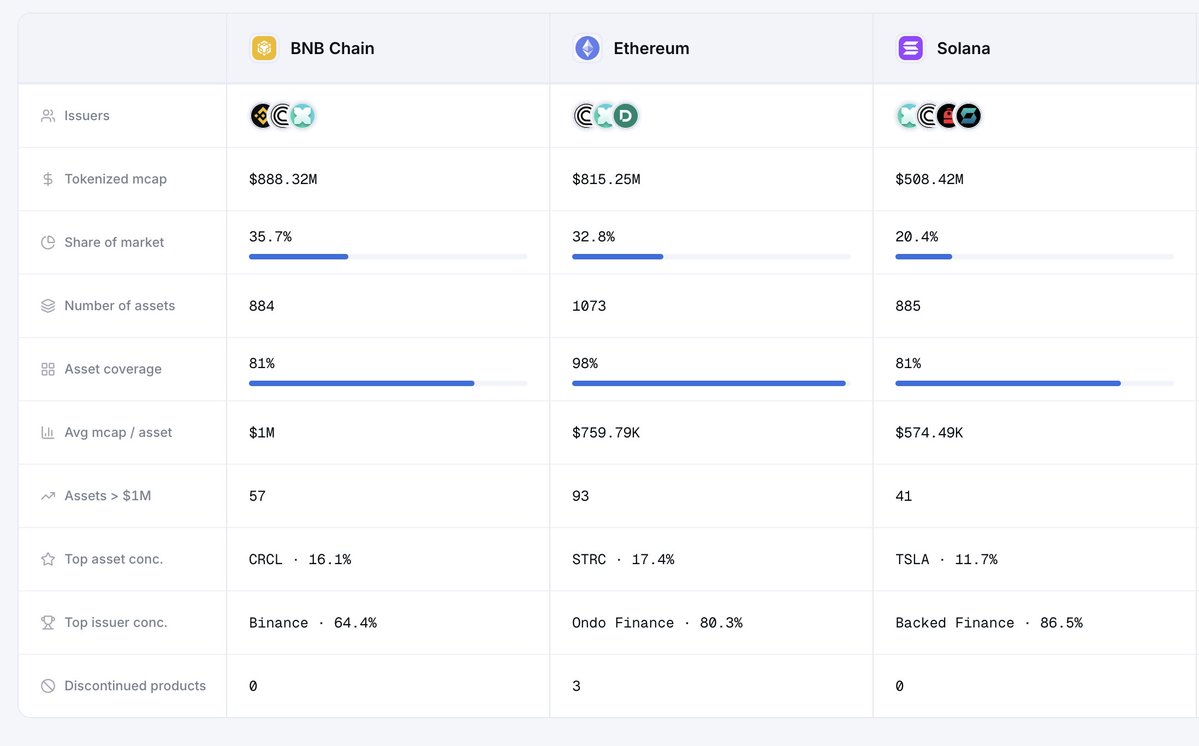This screenshot has height=746, width=1199.
Task: Click the trending arrow icon beside Assets > $1M
Action: [x=47, y=496]
